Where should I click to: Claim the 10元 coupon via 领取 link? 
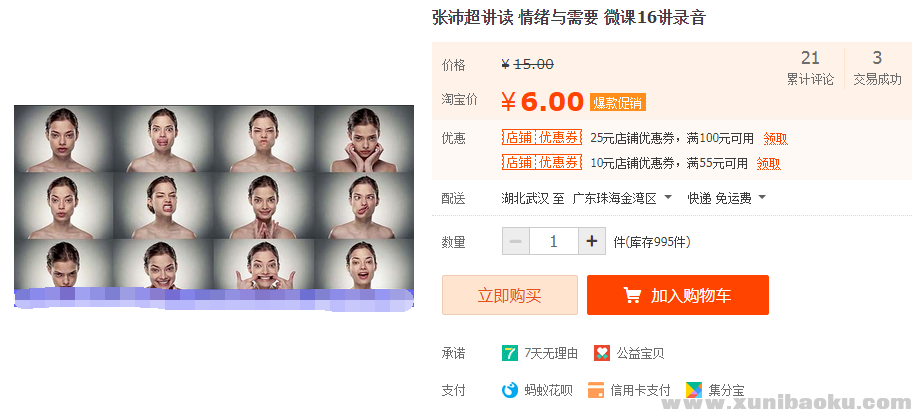coord(768,163)
